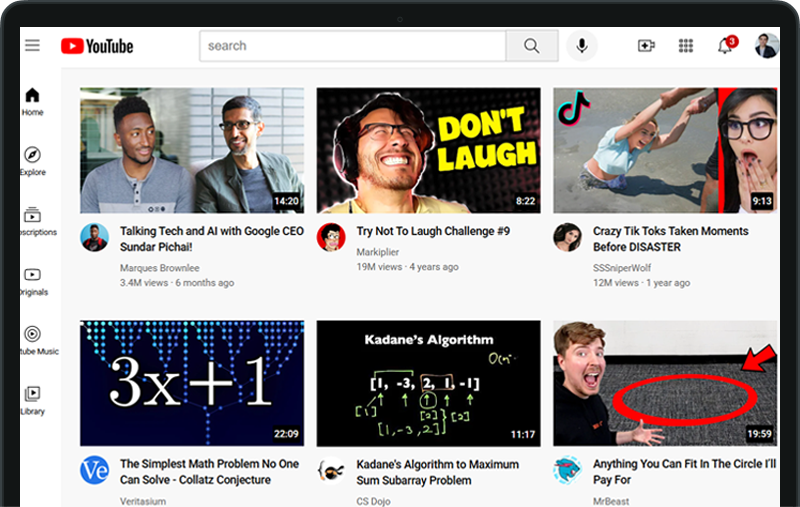This screenshot has height=507, width=800.
Task: Open the create video camera icon
Action: (646, 46)
